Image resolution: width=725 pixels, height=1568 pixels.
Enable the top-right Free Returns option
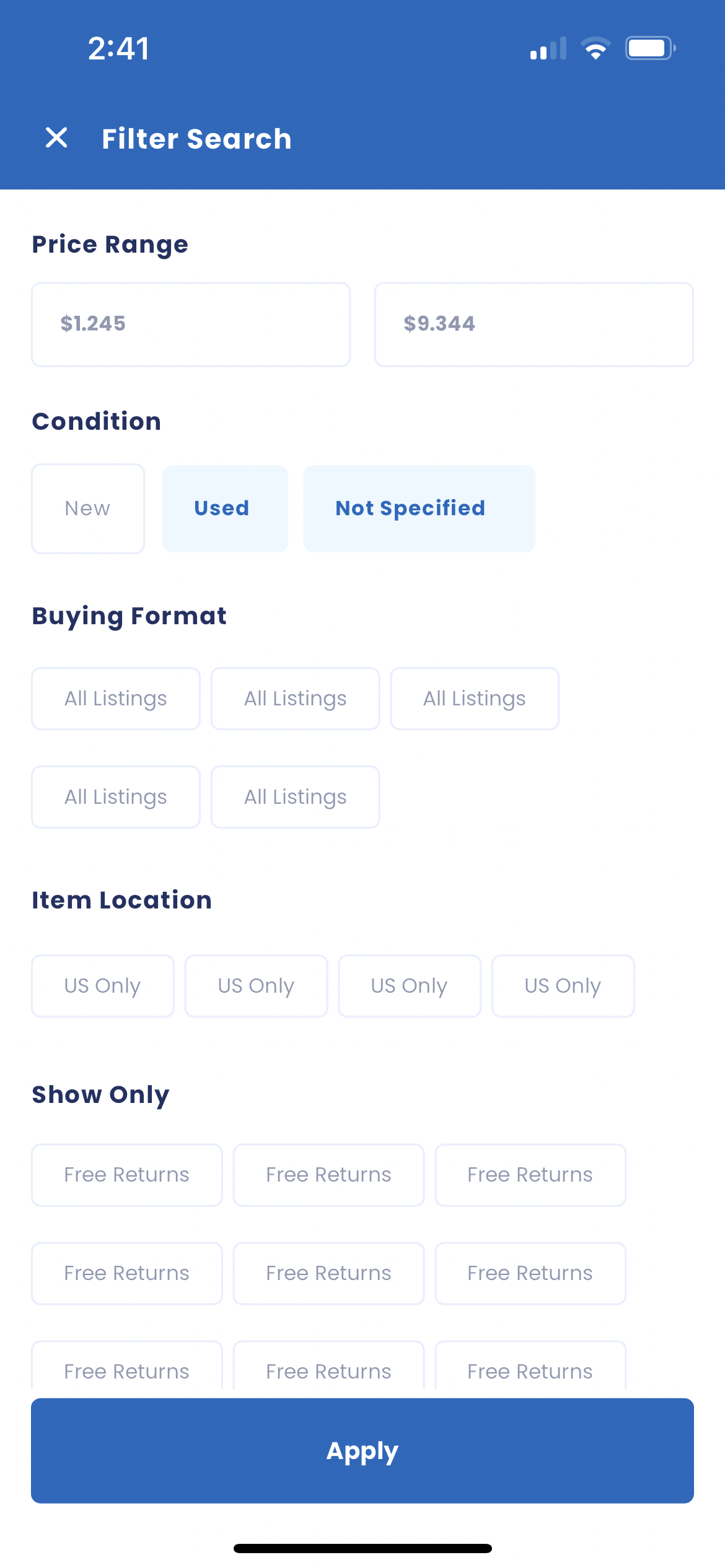pyautogui.click(x=530, y=1174)
